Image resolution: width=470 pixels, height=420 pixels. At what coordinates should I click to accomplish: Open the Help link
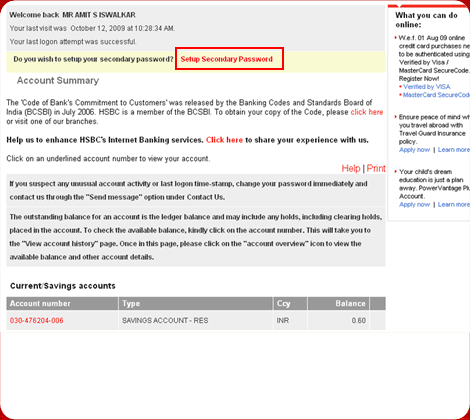[x=351, y=168]
